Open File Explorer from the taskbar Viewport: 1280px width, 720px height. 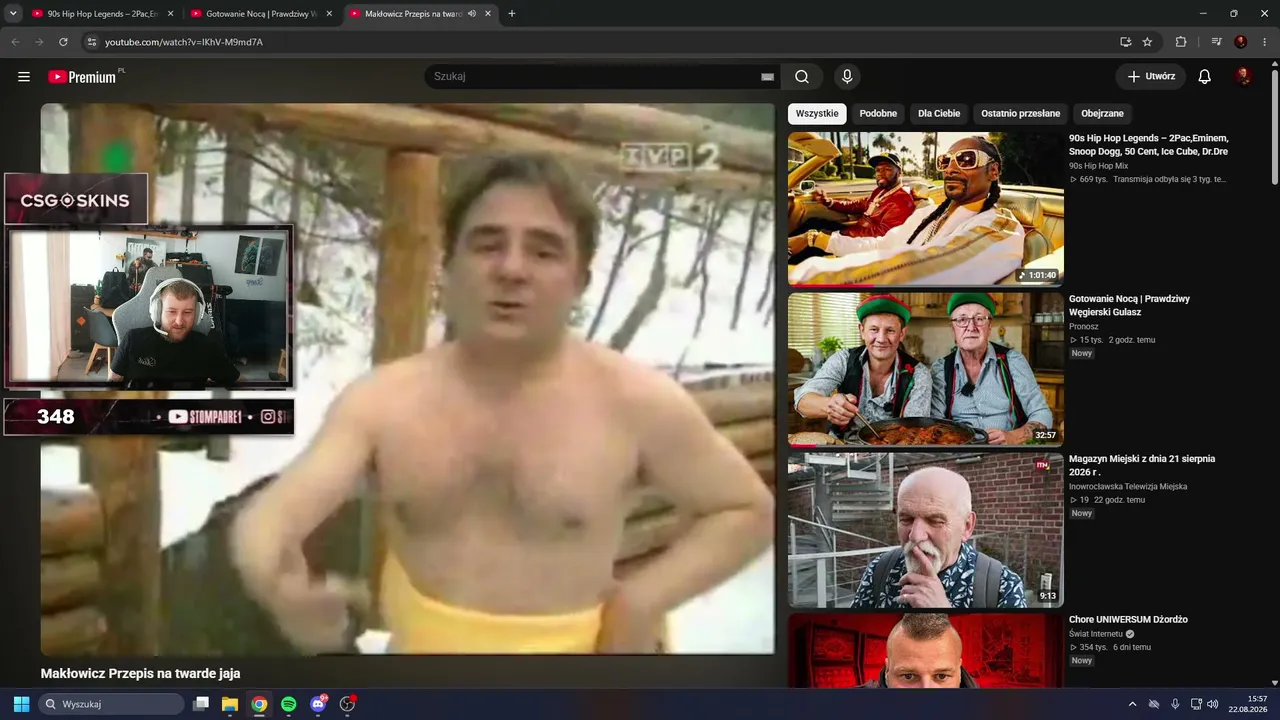click(229, 704)
